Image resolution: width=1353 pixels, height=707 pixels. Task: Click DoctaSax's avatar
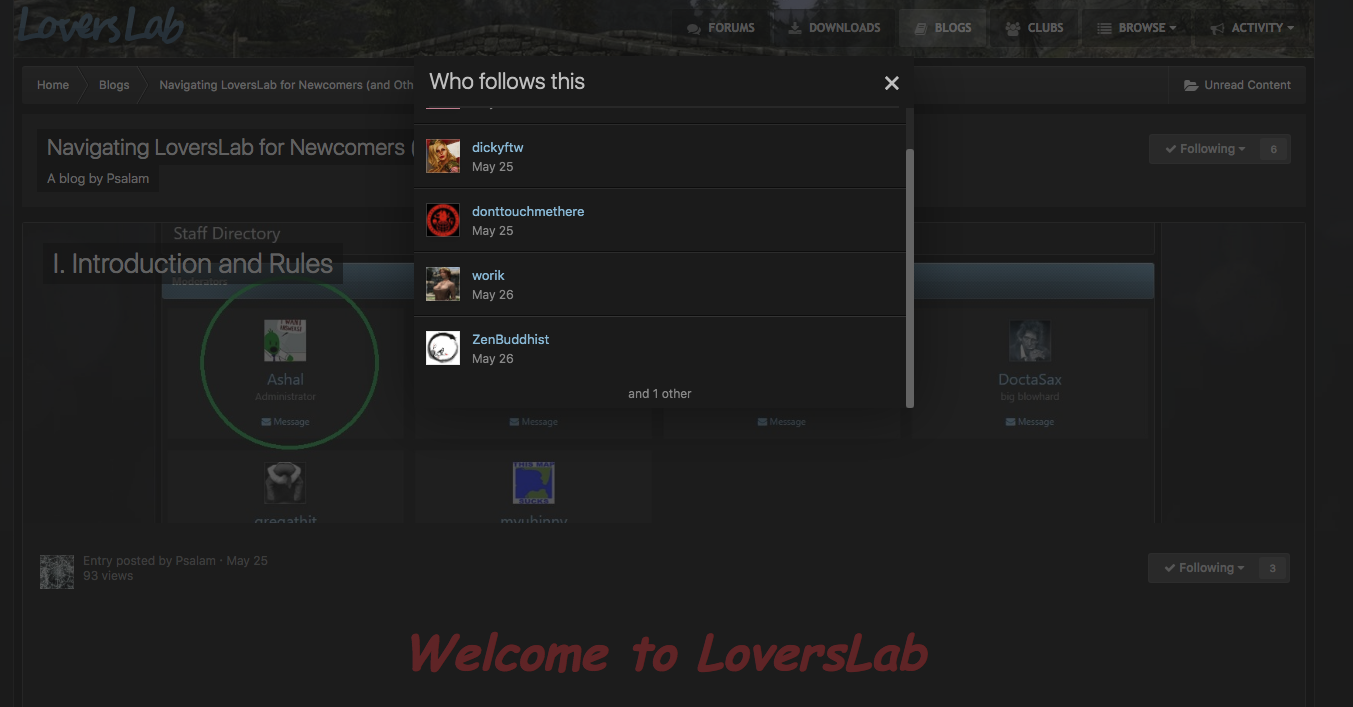1029,341
